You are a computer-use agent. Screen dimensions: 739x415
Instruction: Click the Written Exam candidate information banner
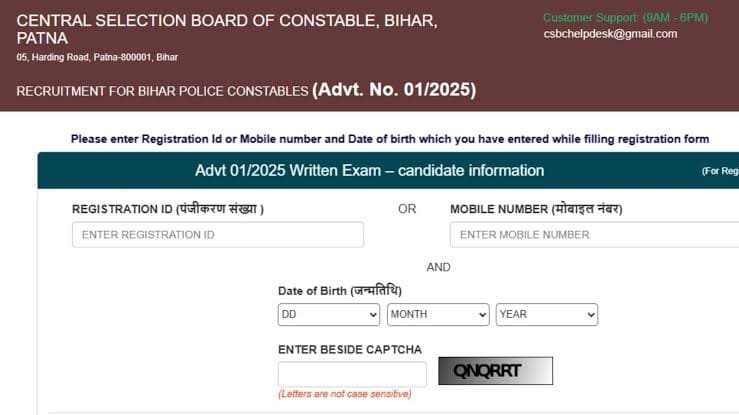click(370, 171)
